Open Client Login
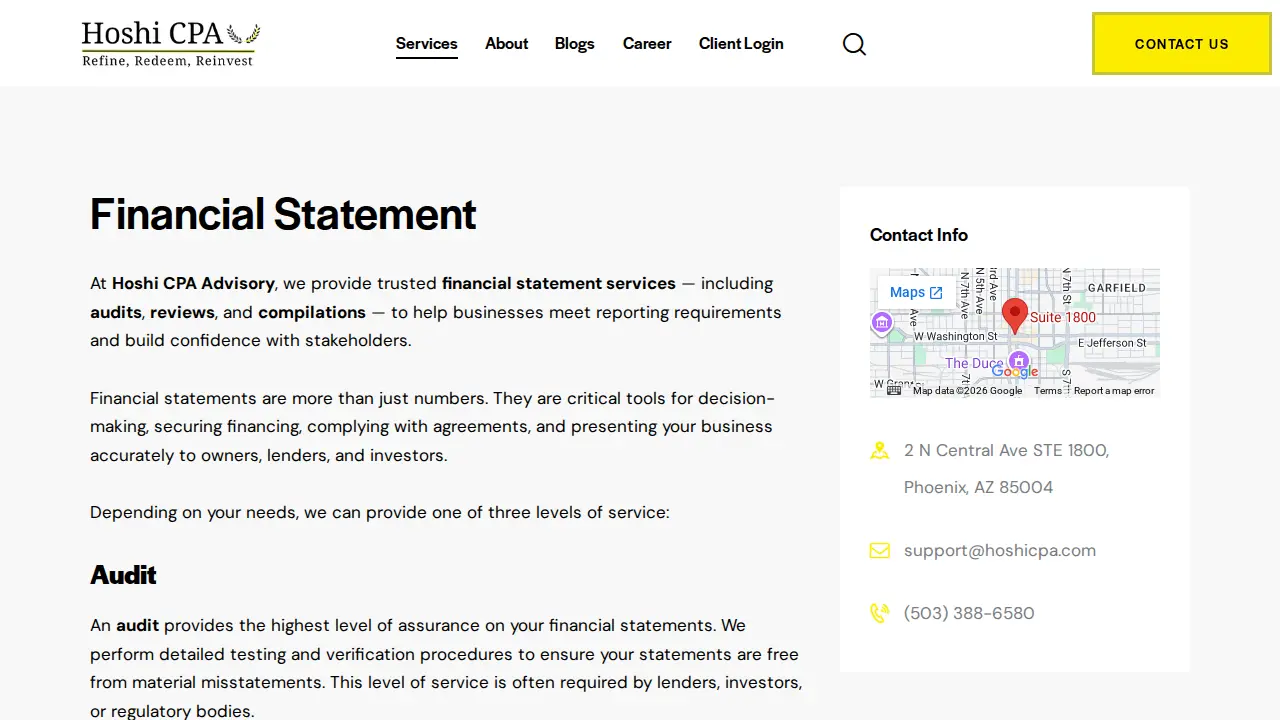The image size is (1280, 720). click(741, 44)
